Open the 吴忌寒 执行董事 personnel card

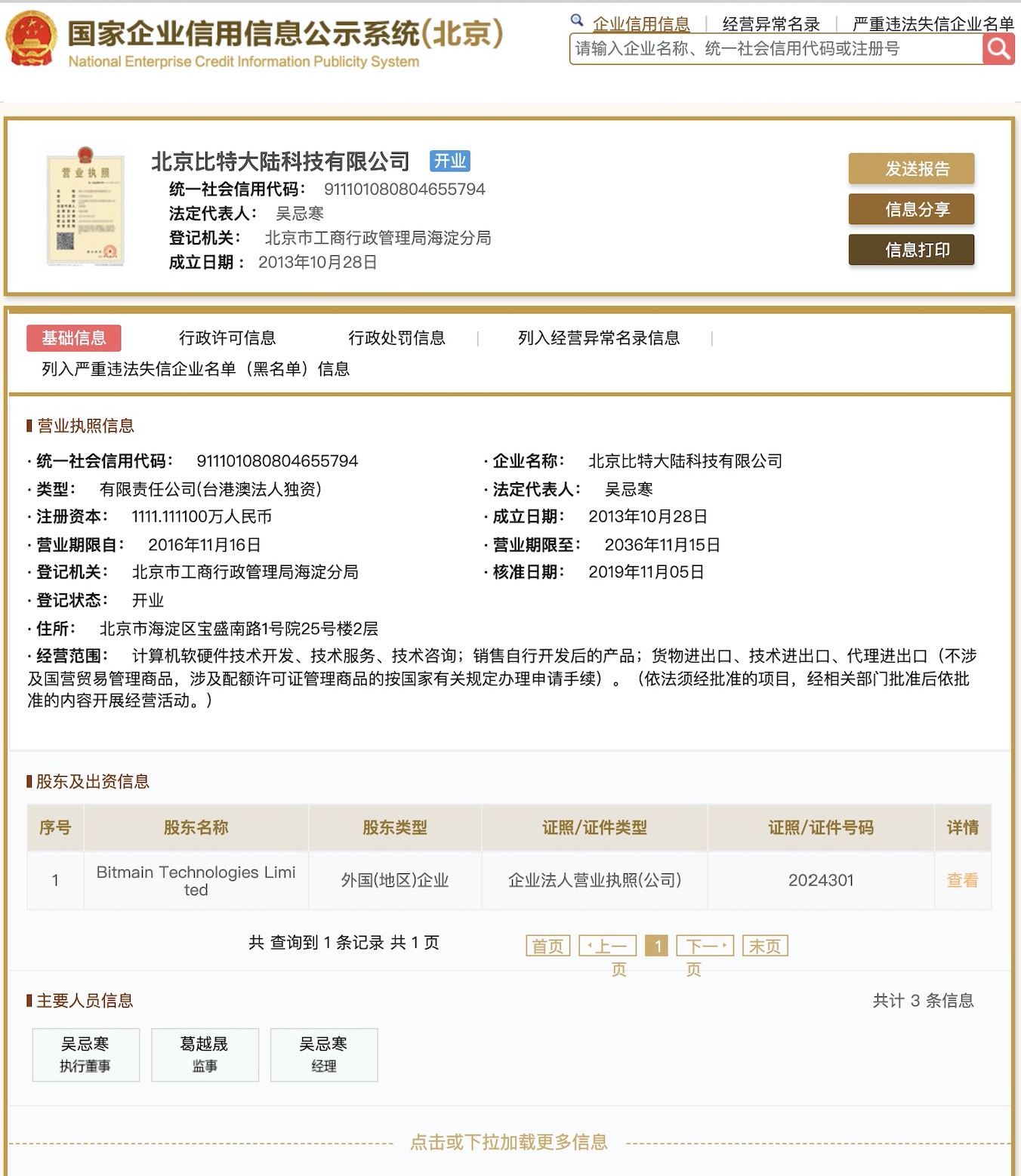tap(85, 1054)
